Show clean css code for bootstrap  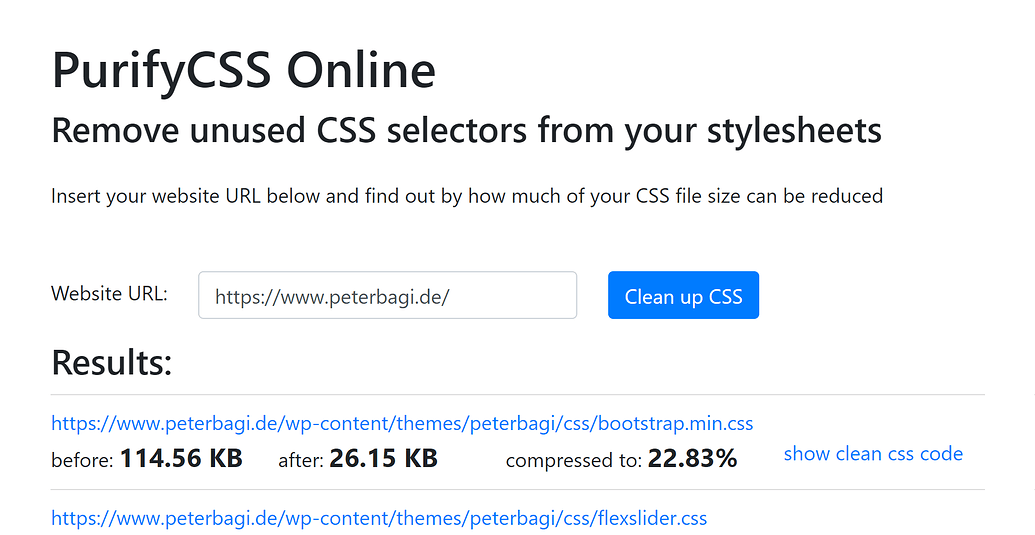coord(873,454)
